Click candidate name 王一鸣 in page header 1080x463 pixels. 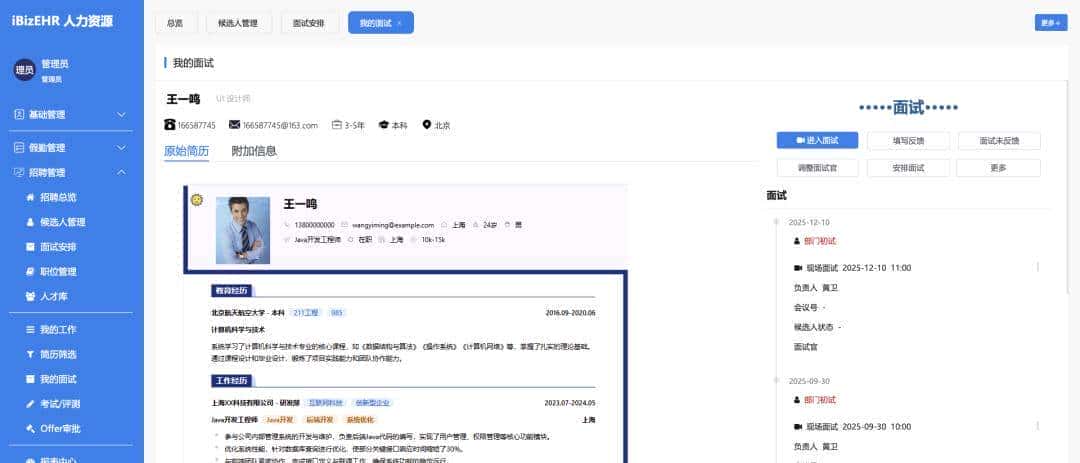183,99
